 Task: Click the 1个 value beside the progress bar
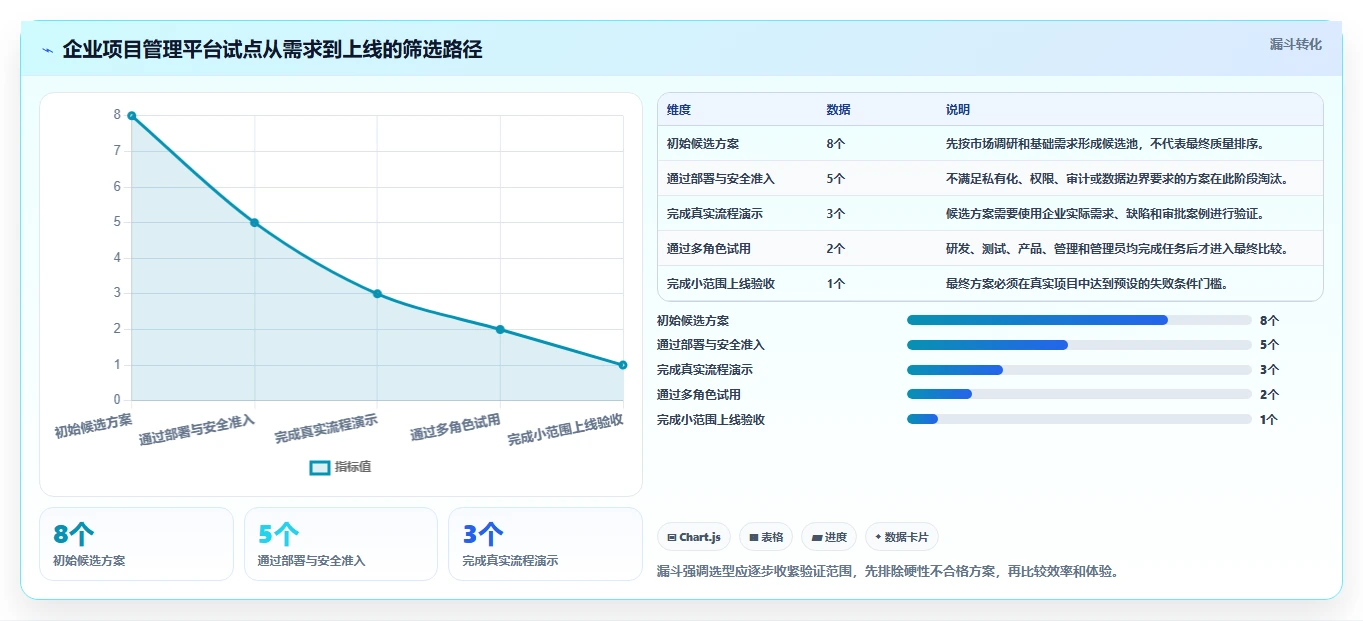pos(1269,421)
